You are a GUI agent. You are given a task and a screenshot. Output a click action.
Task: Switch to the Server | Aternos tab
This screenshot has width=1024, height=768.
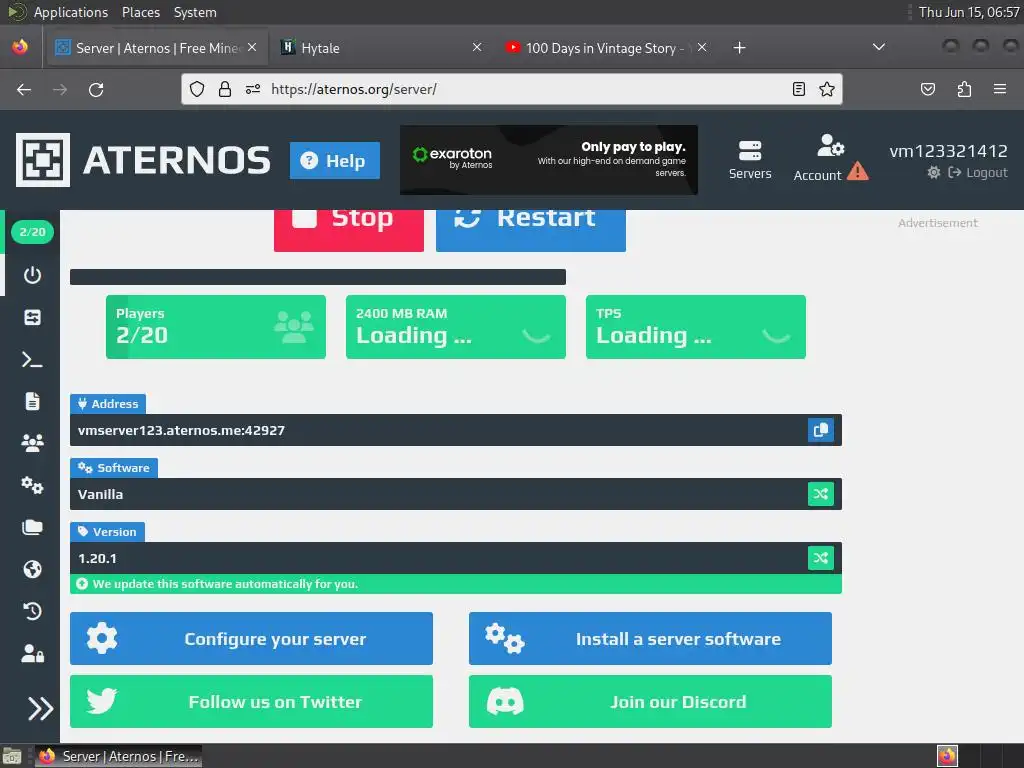155,48
